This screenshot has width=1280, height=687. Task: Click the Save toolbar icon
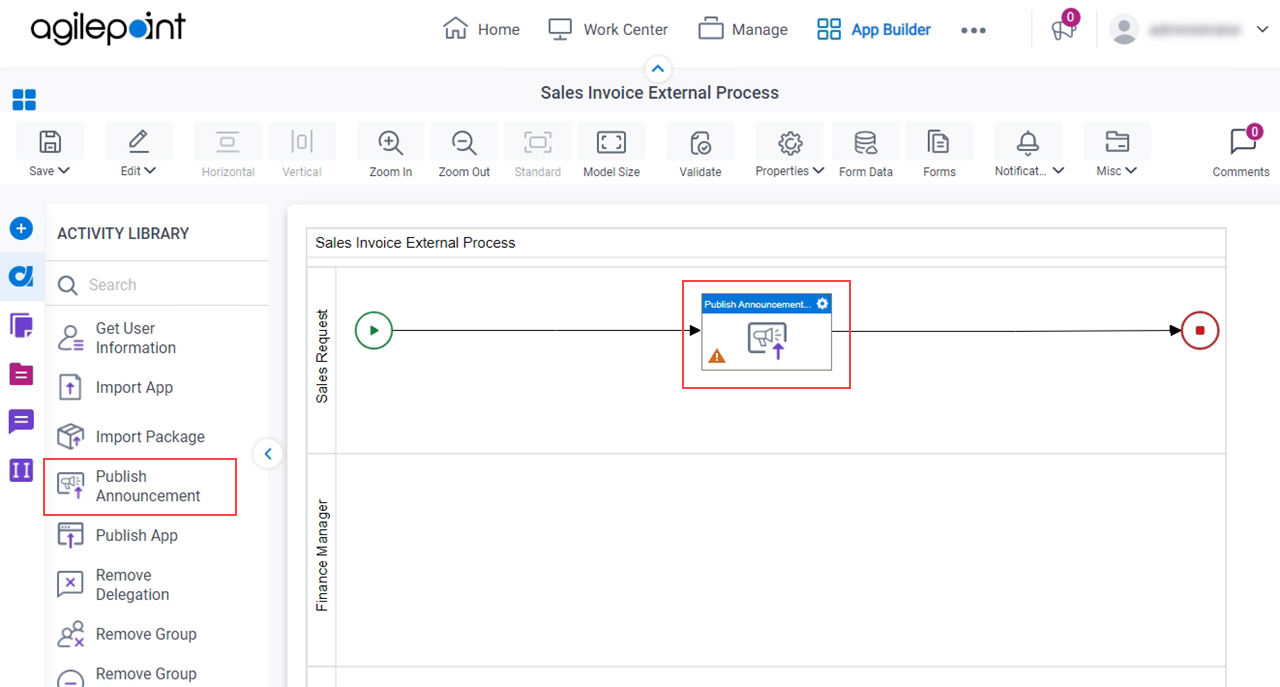tap(50, 141)
